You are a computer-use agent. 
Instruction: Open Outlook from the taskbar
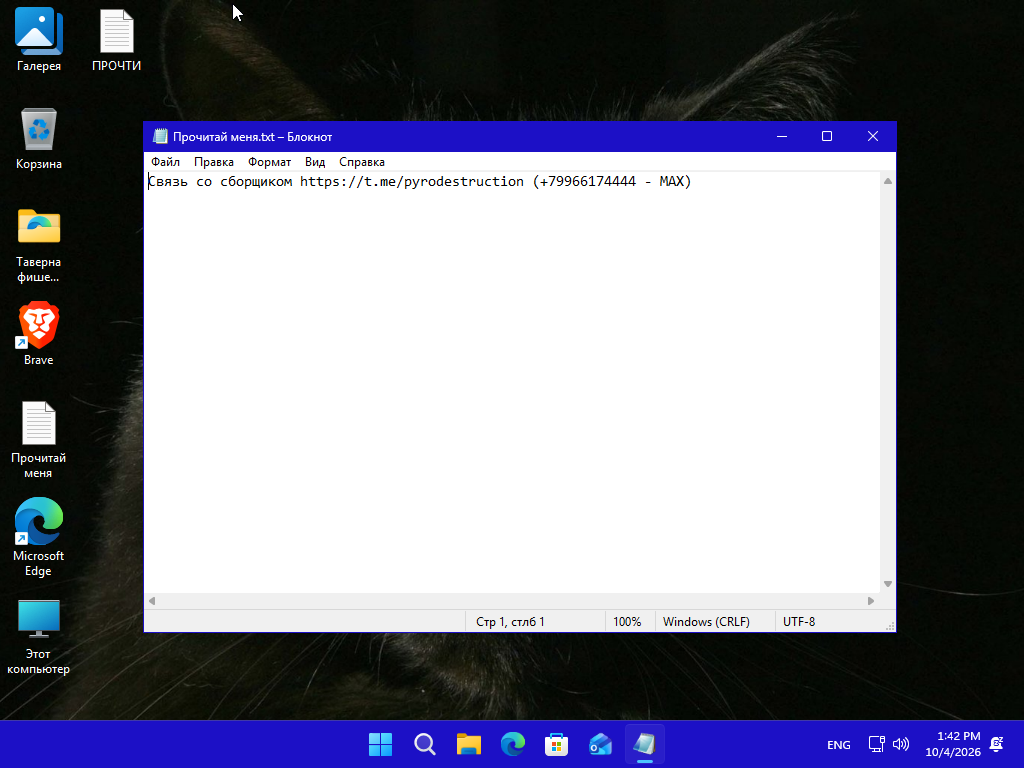coord(600,744)
